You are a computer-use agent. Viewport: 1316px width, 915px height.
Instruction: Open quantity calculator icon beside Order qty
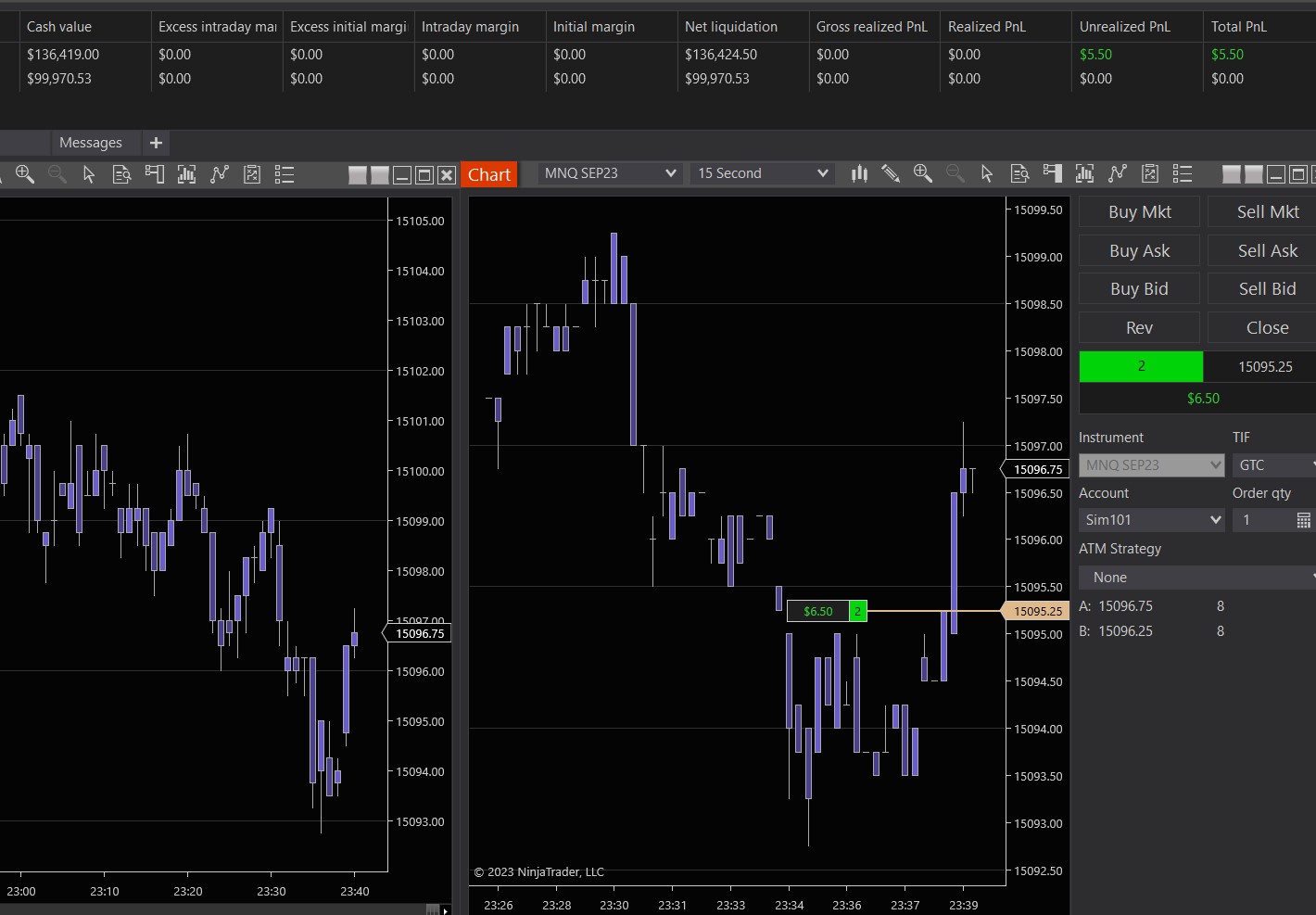pos(1303,520)
